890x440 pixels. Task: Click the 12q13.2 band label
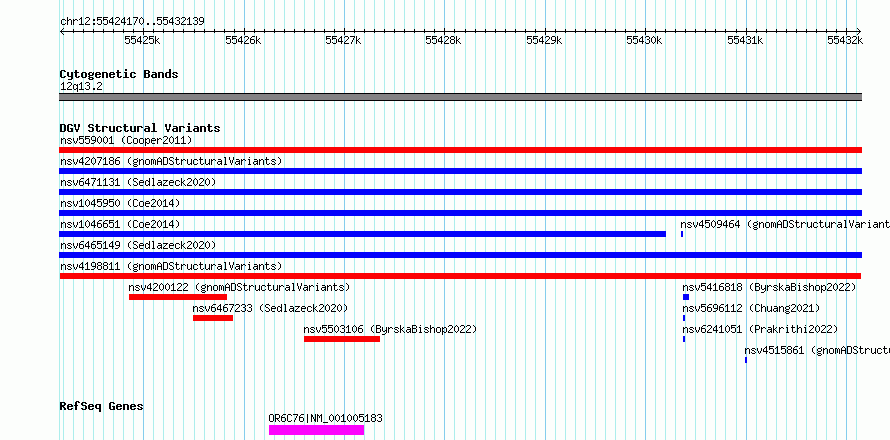(81, 87)
